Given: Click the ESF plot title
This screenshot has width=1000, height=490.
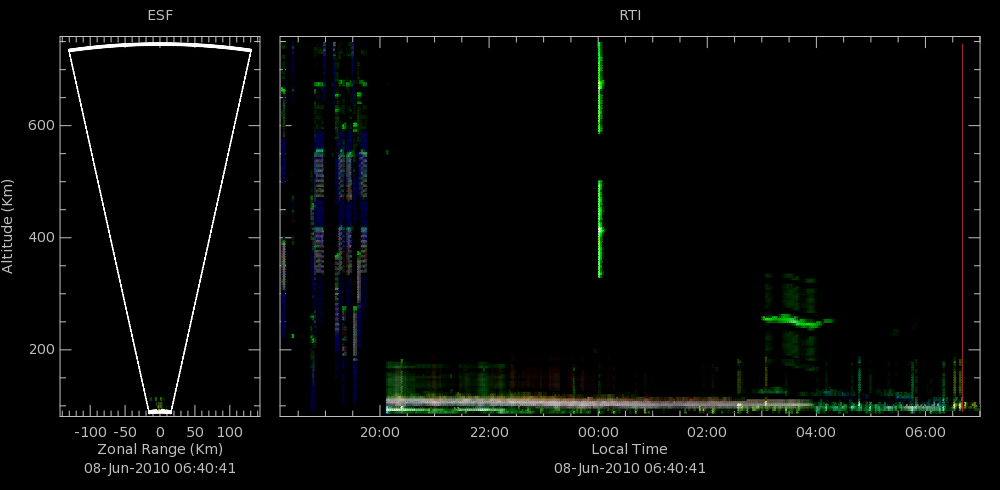Looking at the screenshot, I should [160, 16].
